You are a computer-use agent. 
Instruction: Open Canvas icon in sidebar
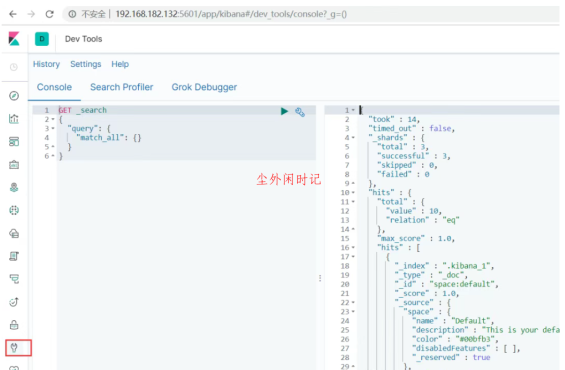click(x=14, y=165)
